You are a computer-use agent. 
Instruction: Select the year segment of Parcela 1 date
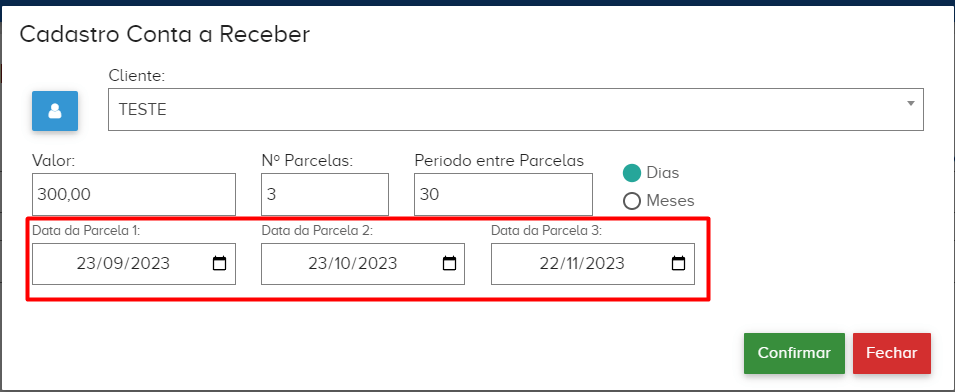[149, 264]
